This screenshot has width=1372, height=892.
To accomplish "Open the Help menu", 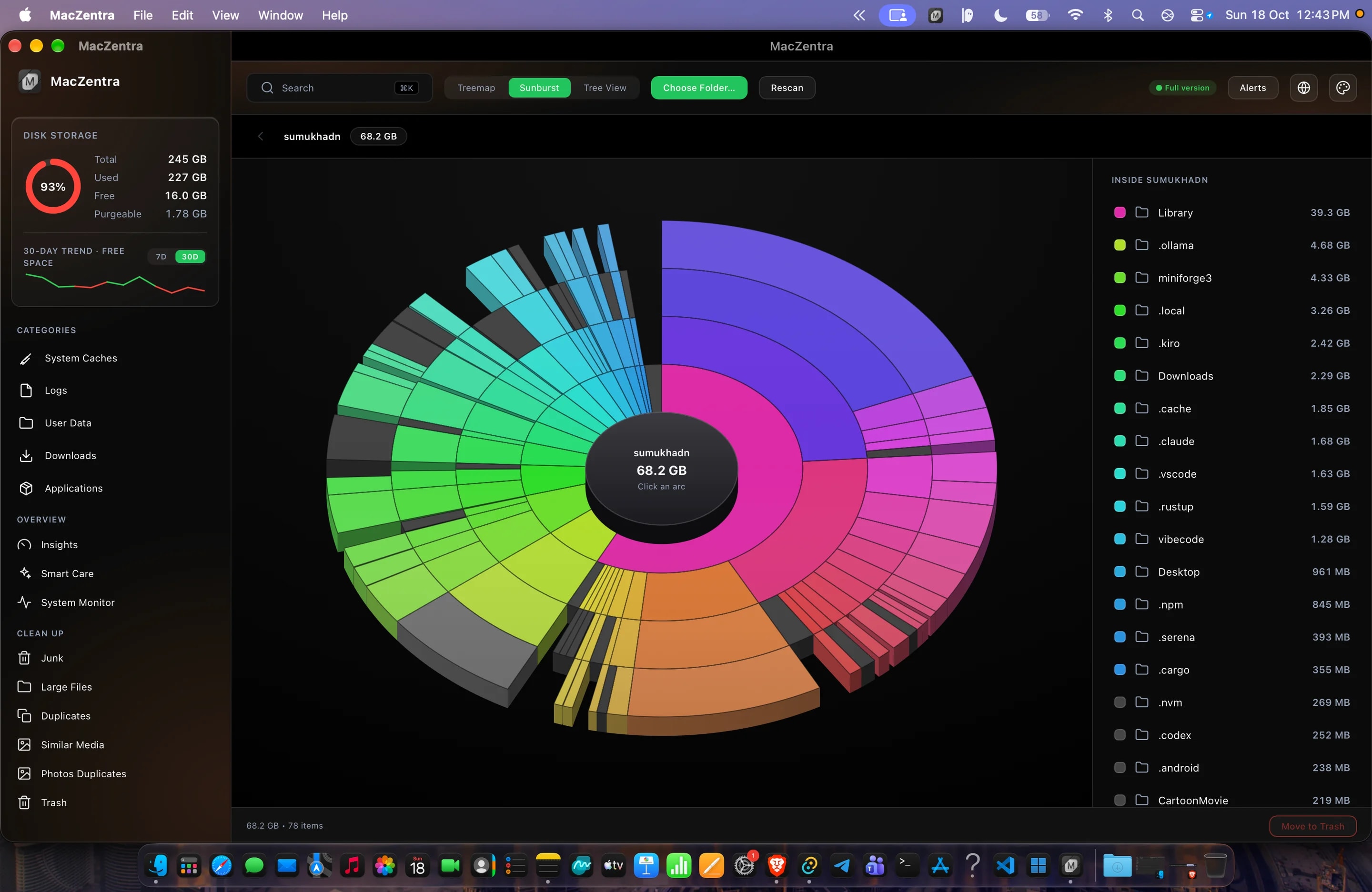I will pyautogui.click(x=334, y=15).
